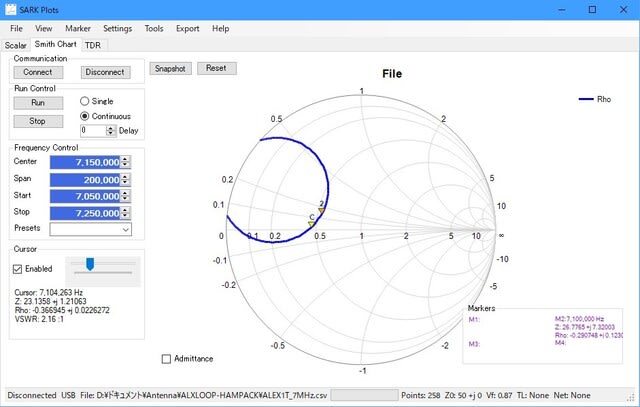
Task: Open the Marker menu
Action: pos(78,29)
